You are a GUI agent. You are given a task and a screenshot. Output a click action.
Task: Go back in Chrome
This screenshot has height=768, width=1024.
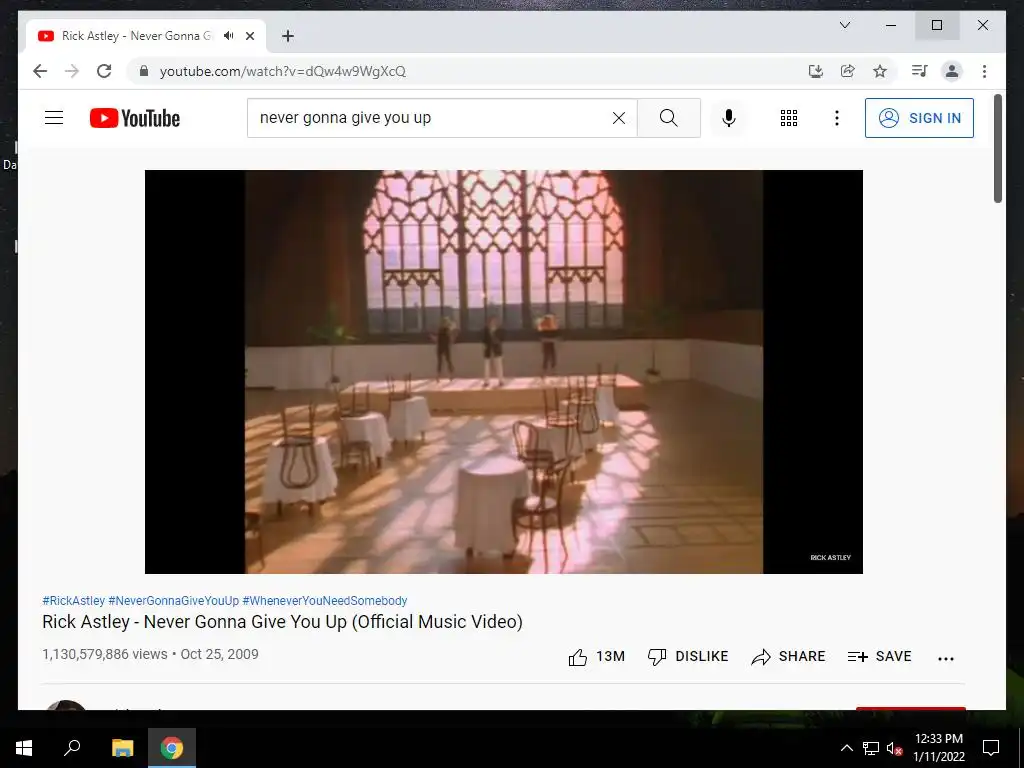pos(40,71)
